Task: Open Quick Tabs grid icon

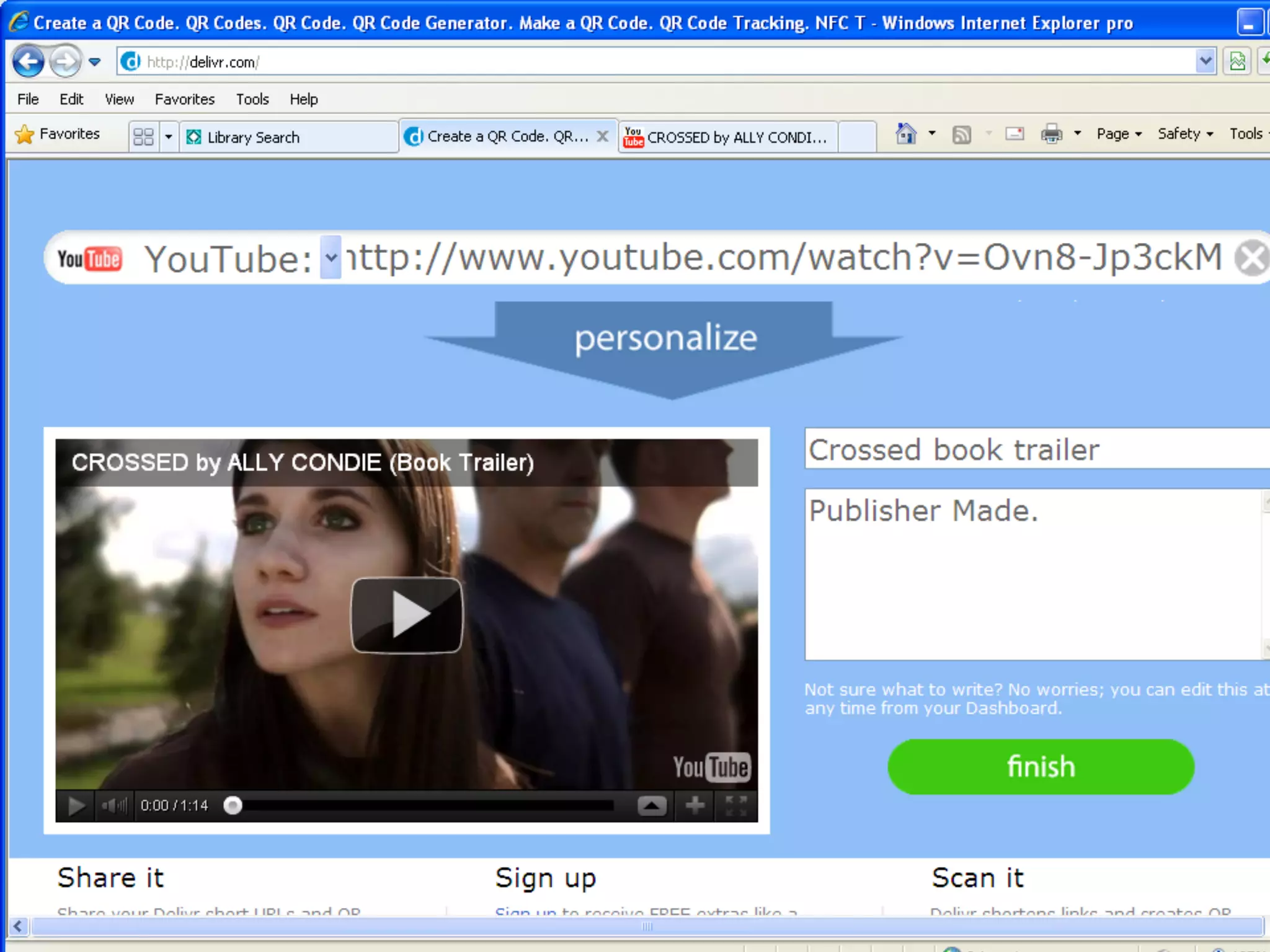Action: click(143, 136)
